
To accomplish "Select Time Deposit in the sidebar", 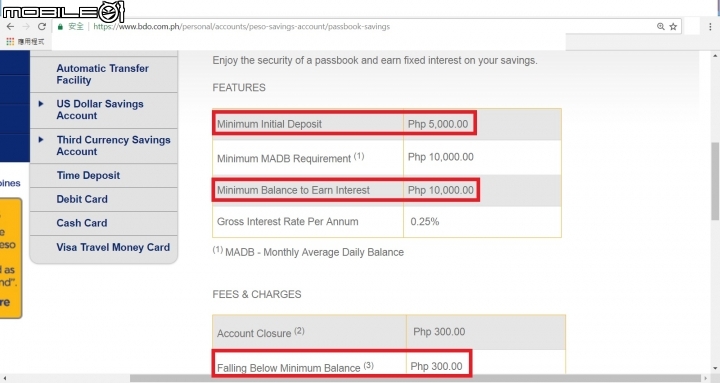I will [88, 175].
